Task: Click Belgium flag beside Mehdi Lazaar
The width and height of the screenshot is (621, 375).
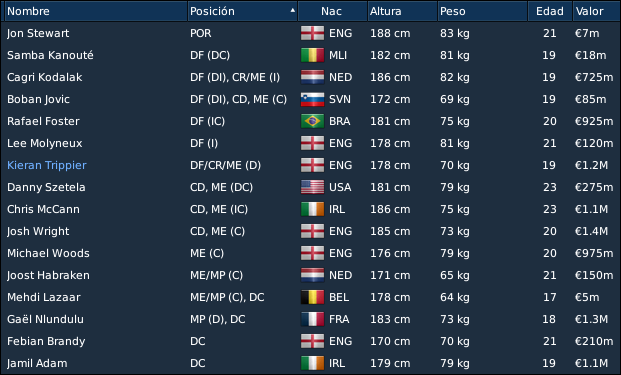Action: (x=312, y=297)
